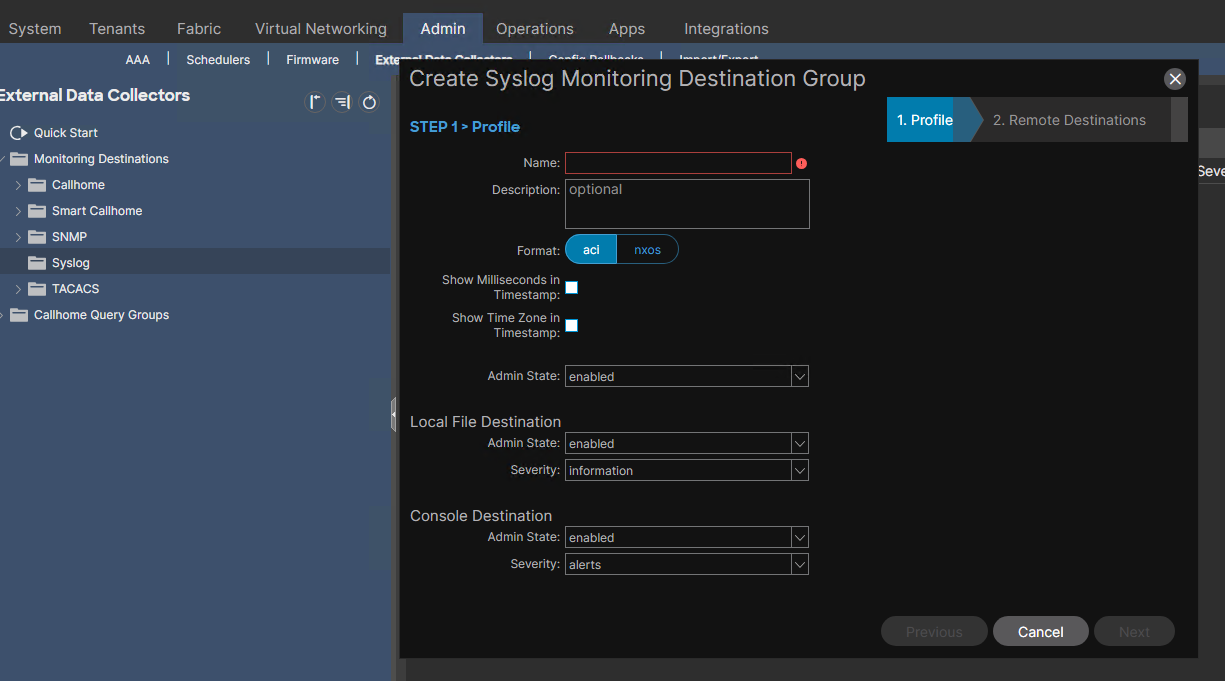The height and width of the screenshot is (681, 1225).
Task: Expand the Smart Callhome tree node
Action: (18, 211)
